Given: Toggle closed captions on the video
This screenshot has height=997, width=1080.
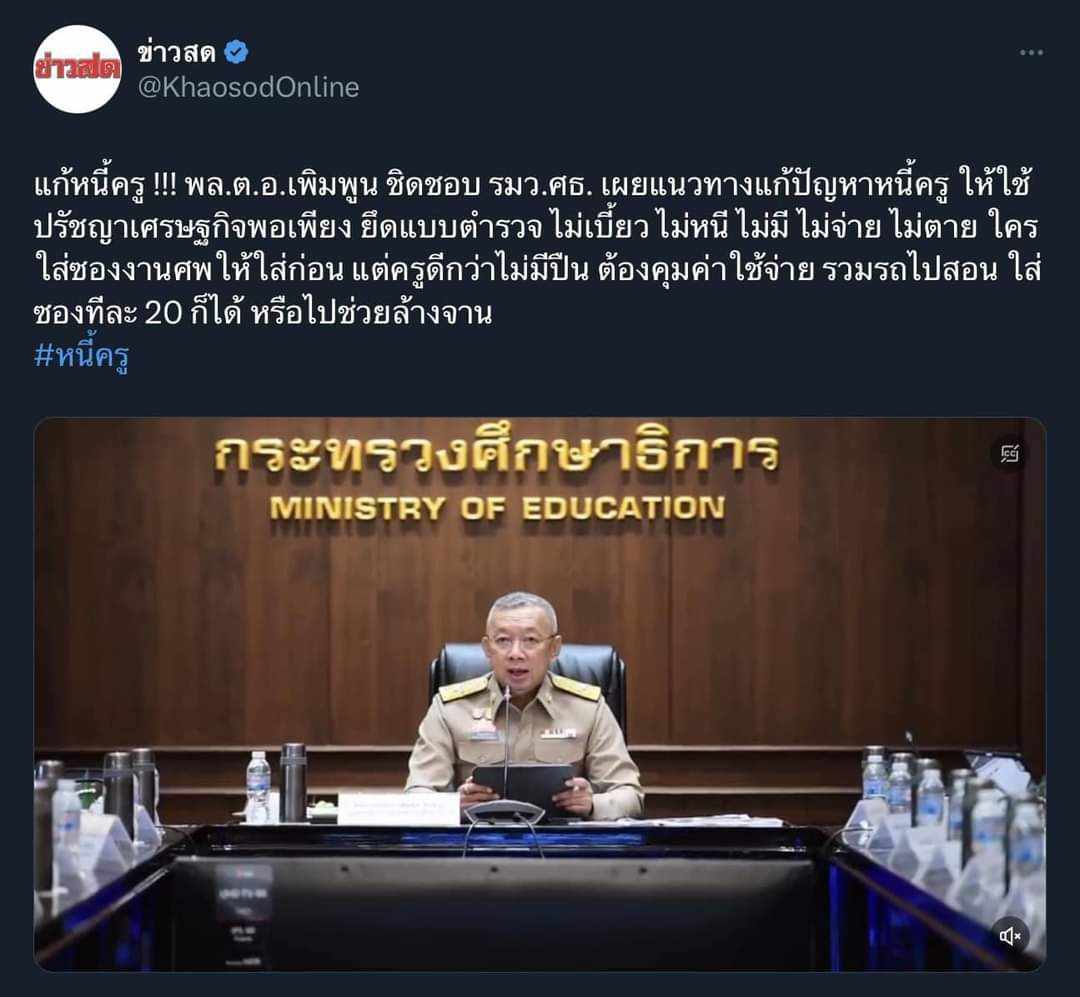Looking at the screenshot, I should [x=1009, y=453].
